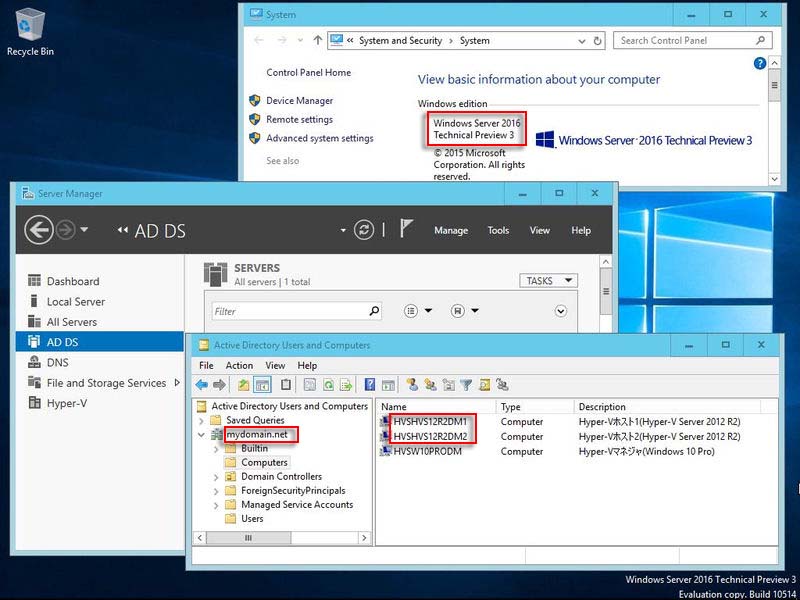Click System and Security breadcrumb

[401, 41]
